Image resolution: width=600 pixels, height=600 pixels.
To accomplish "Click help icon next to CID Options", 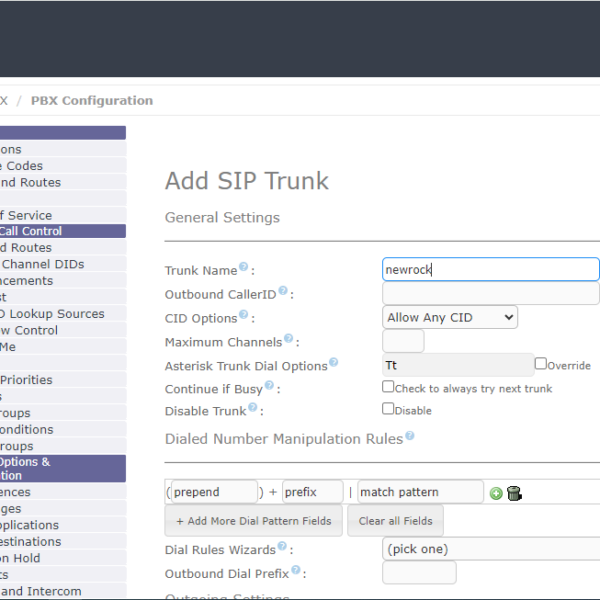I will click(244, 316).
